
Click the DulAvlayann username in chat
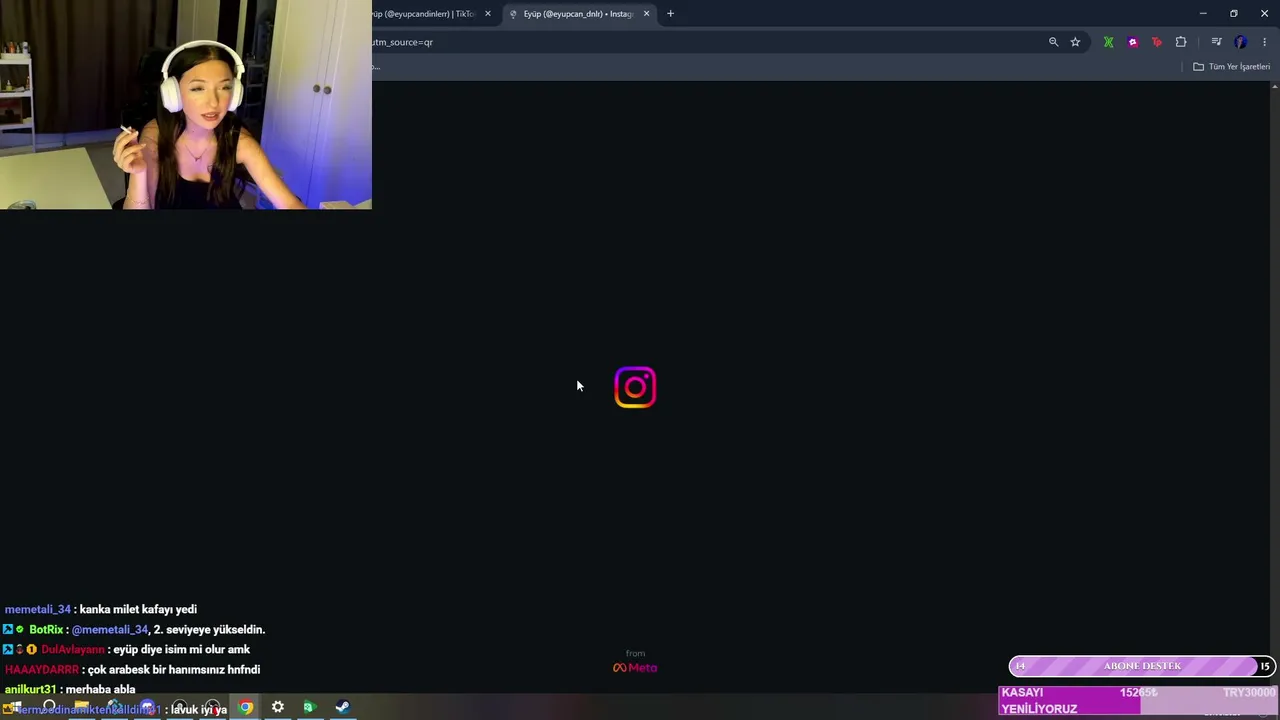coord(73,649)
